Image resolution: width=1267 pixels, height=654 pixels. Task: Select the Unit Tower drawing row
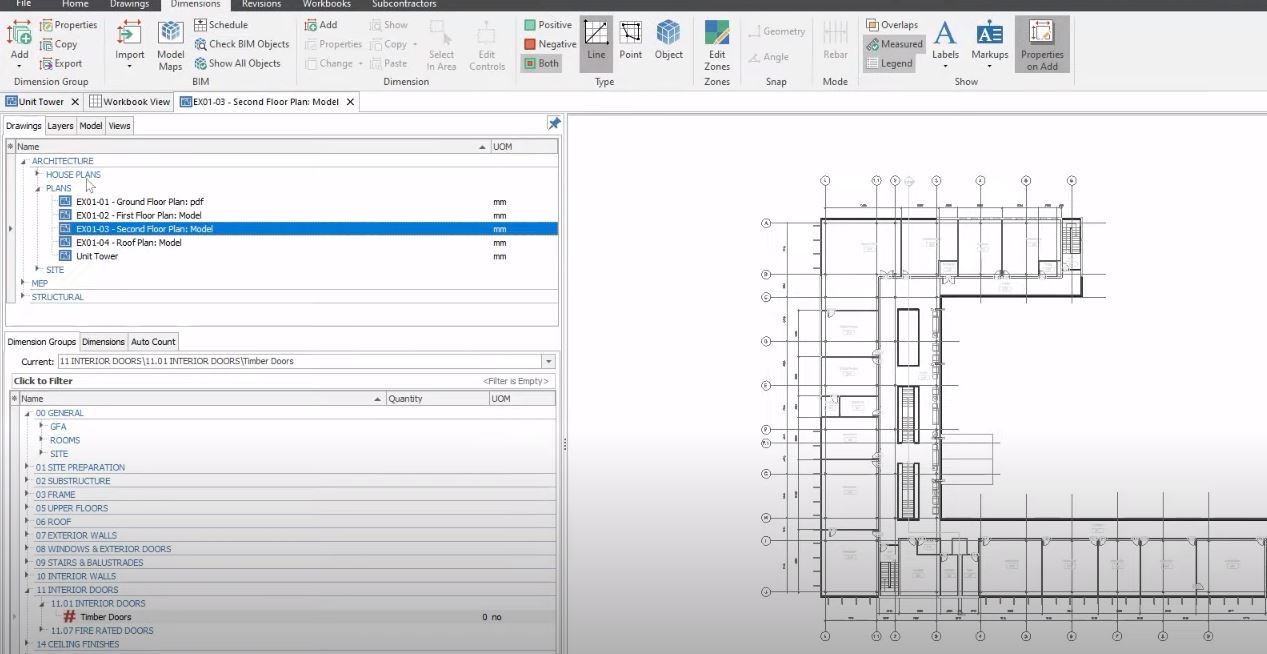(97, 256)
